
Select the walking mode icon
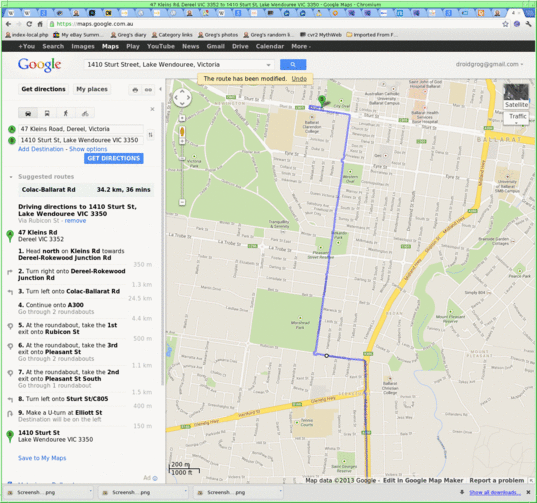66,113
